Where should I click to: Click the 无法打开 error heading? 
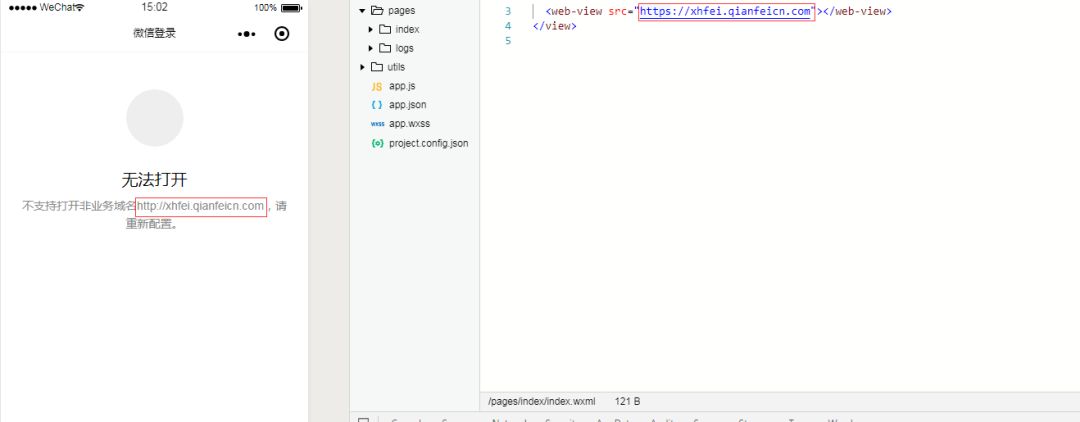coord(154,180)
